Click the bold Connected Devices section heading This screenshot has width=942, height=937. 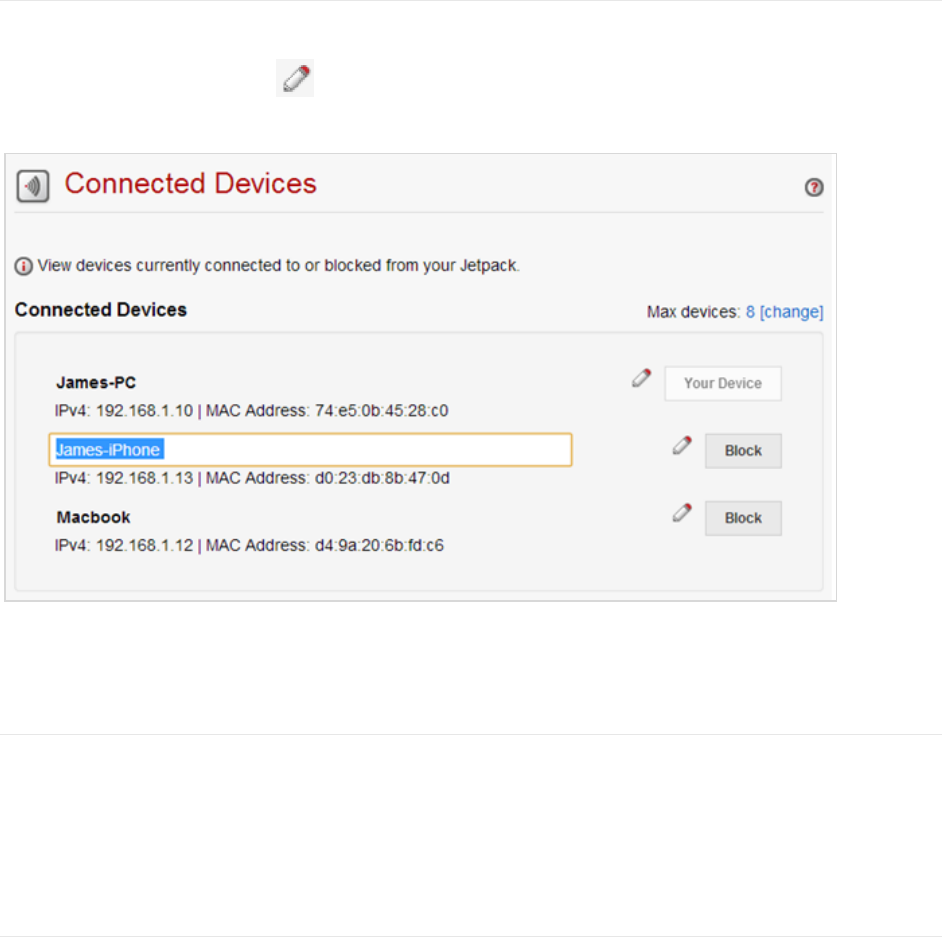(x=101, y=310)
